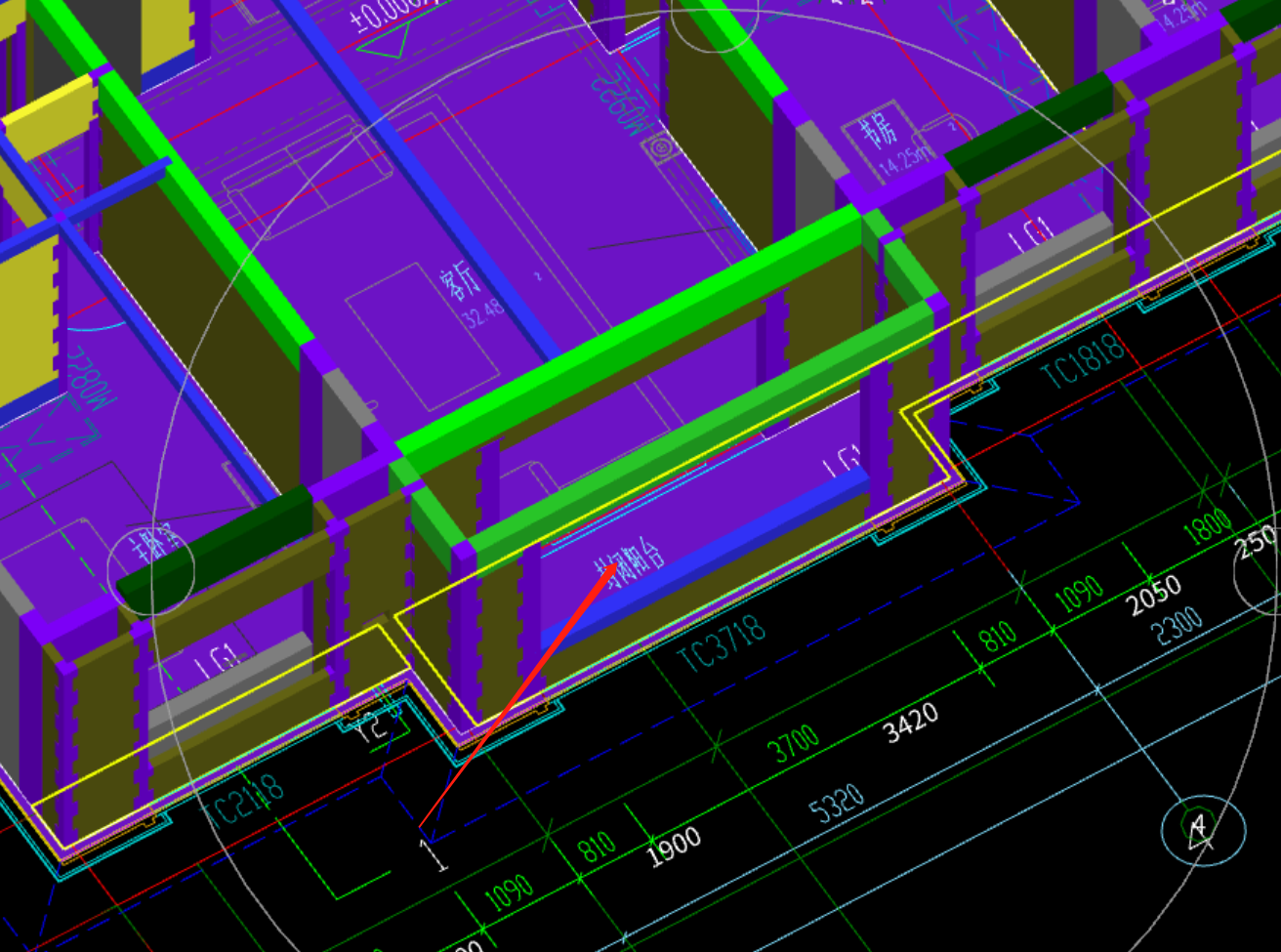Click the 2050 dimension text
Viewport: 1281px width, 952px height.
click(1154, 596)
